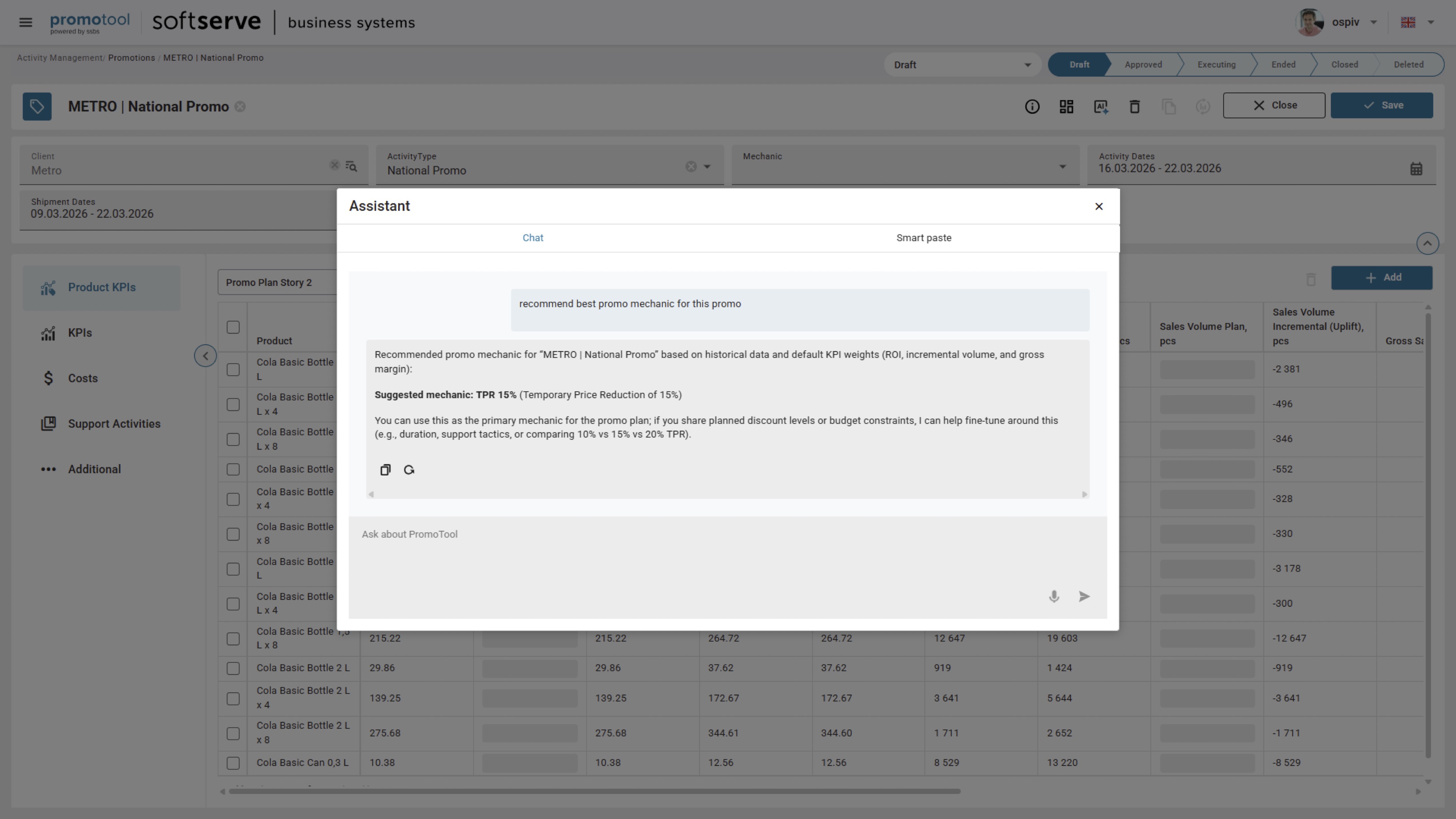Click the activity dates calendar icon
This screenshot has height=819, width=1456.
tap(1415, 169)
